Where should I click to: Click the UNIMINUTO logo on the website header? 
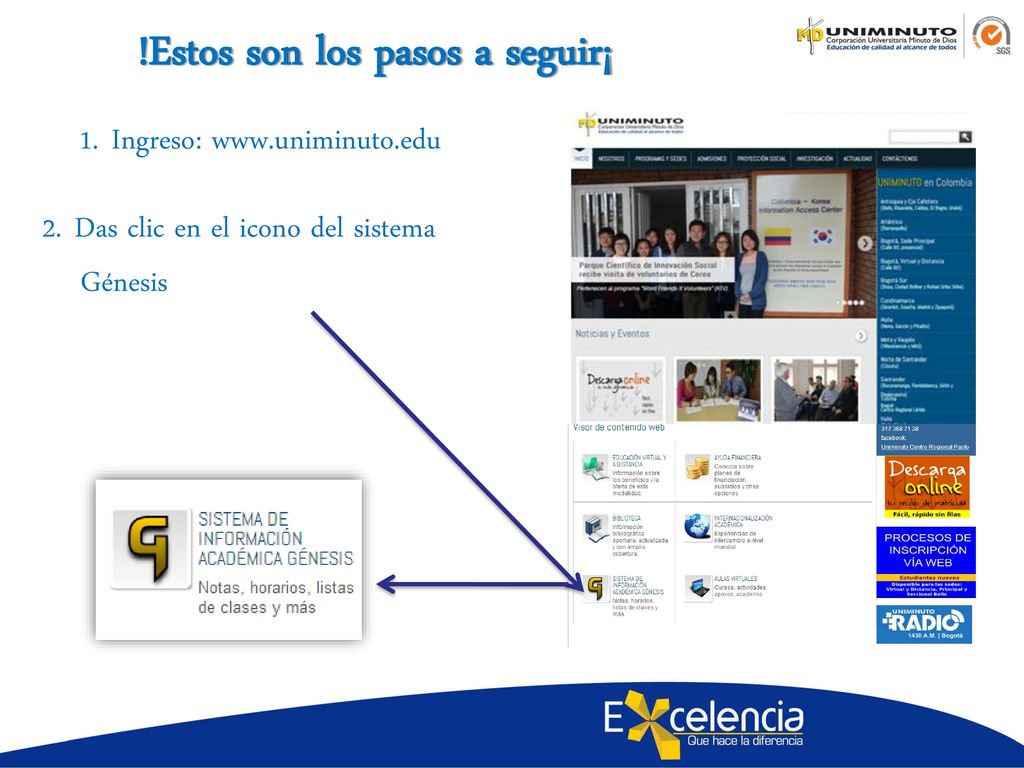click(631, 124)
